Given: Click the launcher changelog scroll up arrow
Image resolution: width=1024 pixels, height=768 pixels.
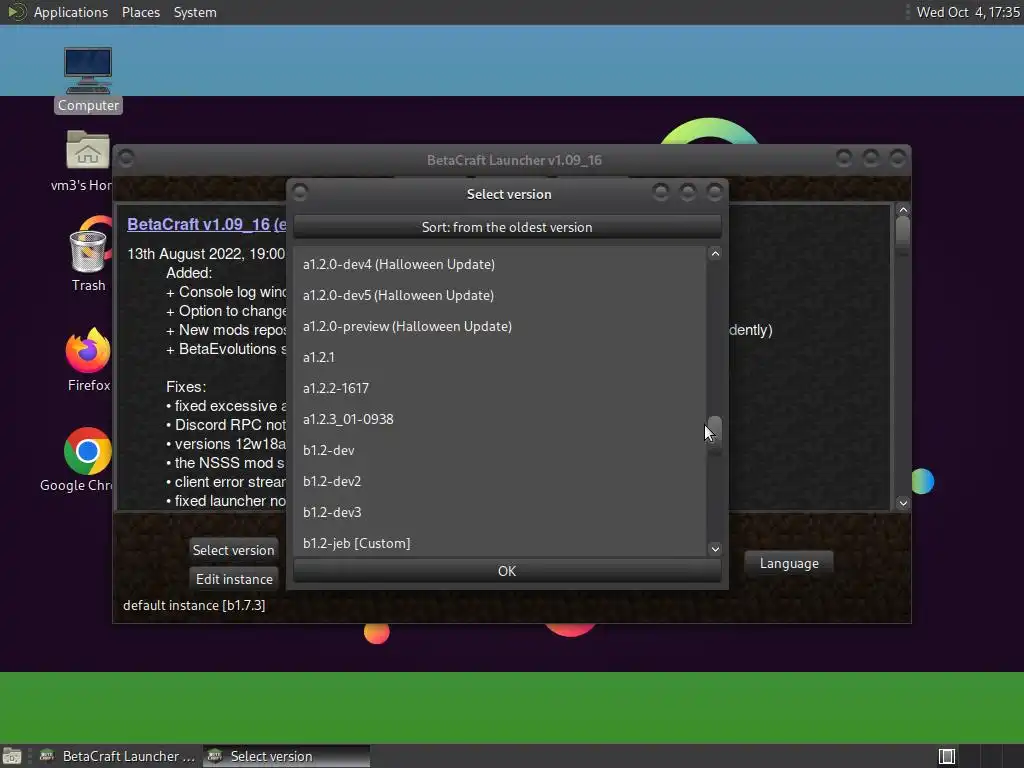Looking at the screenshot, I should (x=903, y=210).
